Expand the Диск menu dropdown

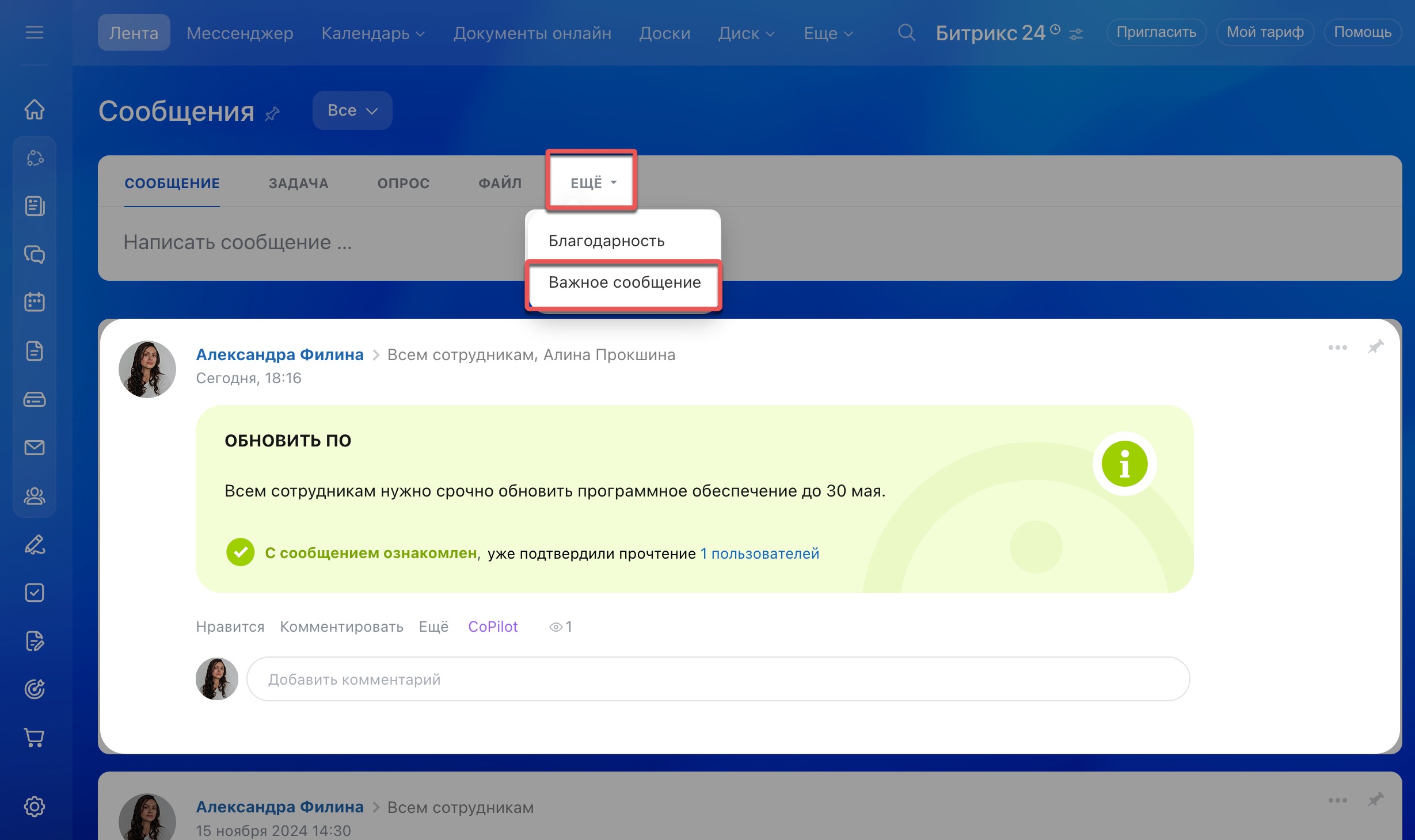pos(747,33)
